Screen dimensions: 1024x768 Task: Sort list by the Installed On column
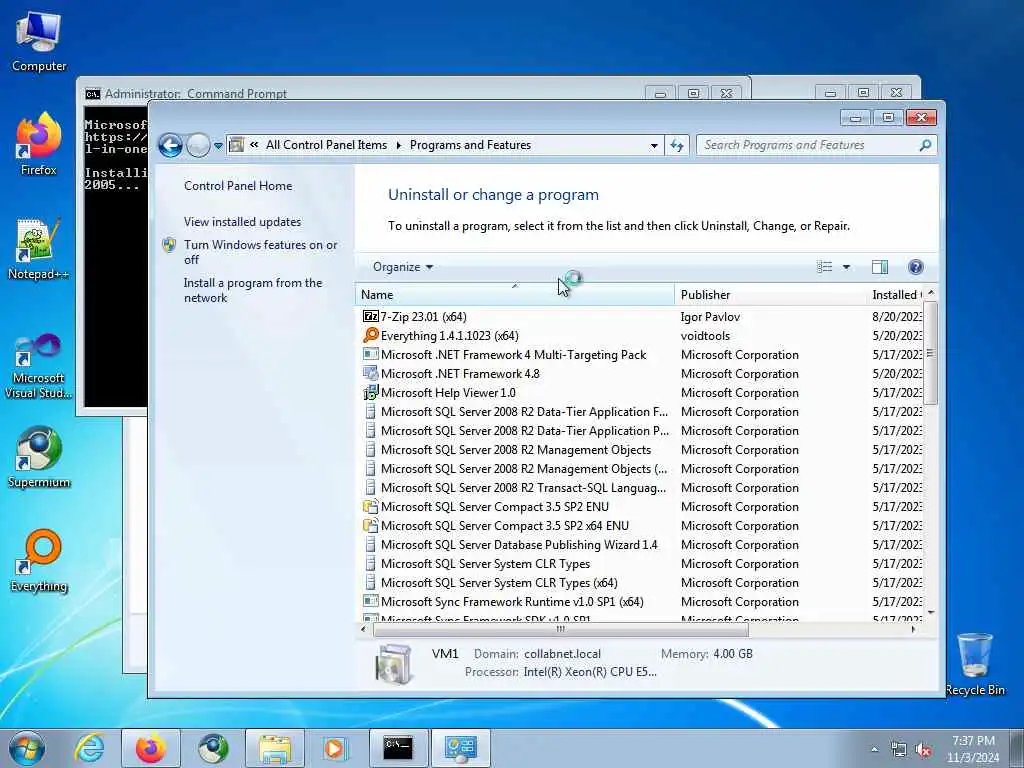(895, 295)
